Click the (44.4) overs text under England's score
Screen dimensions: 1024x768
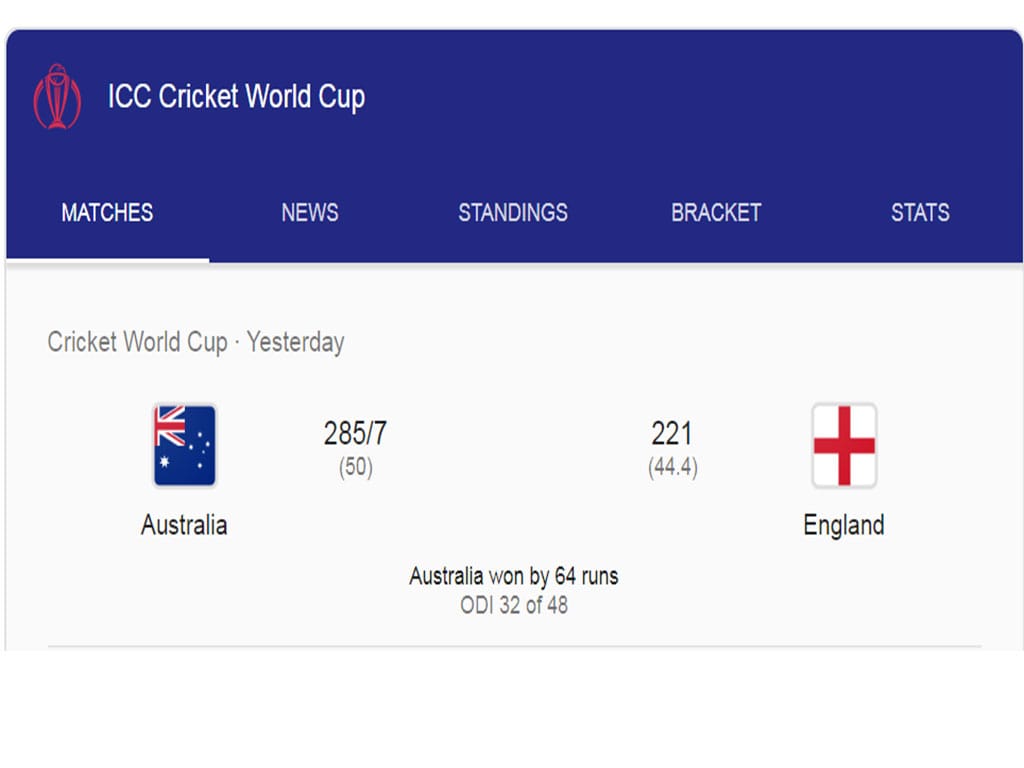click(x=673, y=467)
